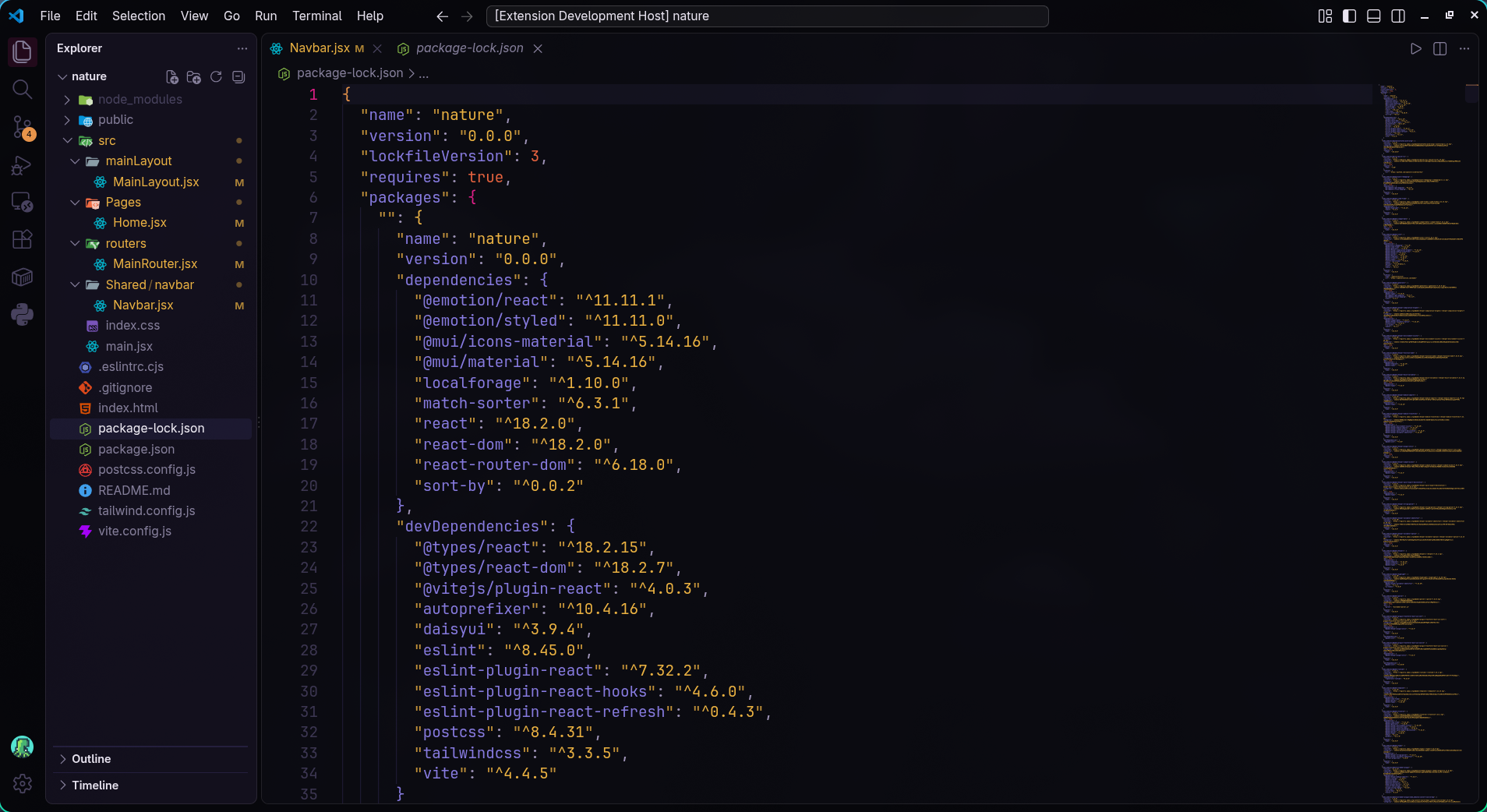Open the Python activity bar view

pos(22,315)
